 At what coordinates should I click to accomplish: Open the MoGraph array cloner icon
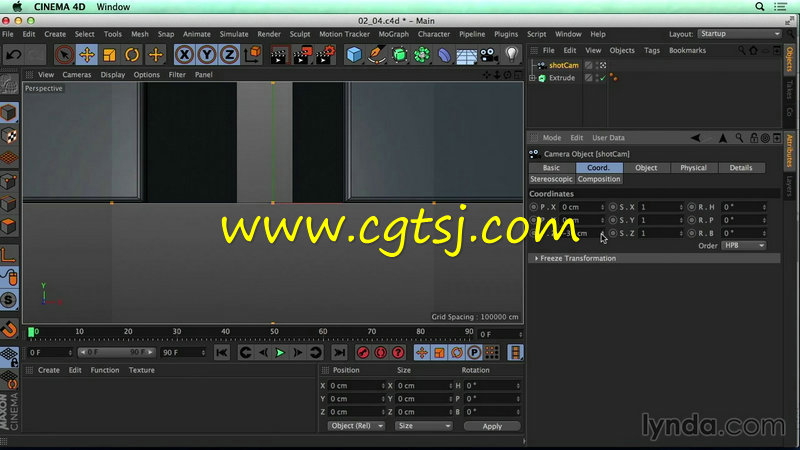[422, 55]
